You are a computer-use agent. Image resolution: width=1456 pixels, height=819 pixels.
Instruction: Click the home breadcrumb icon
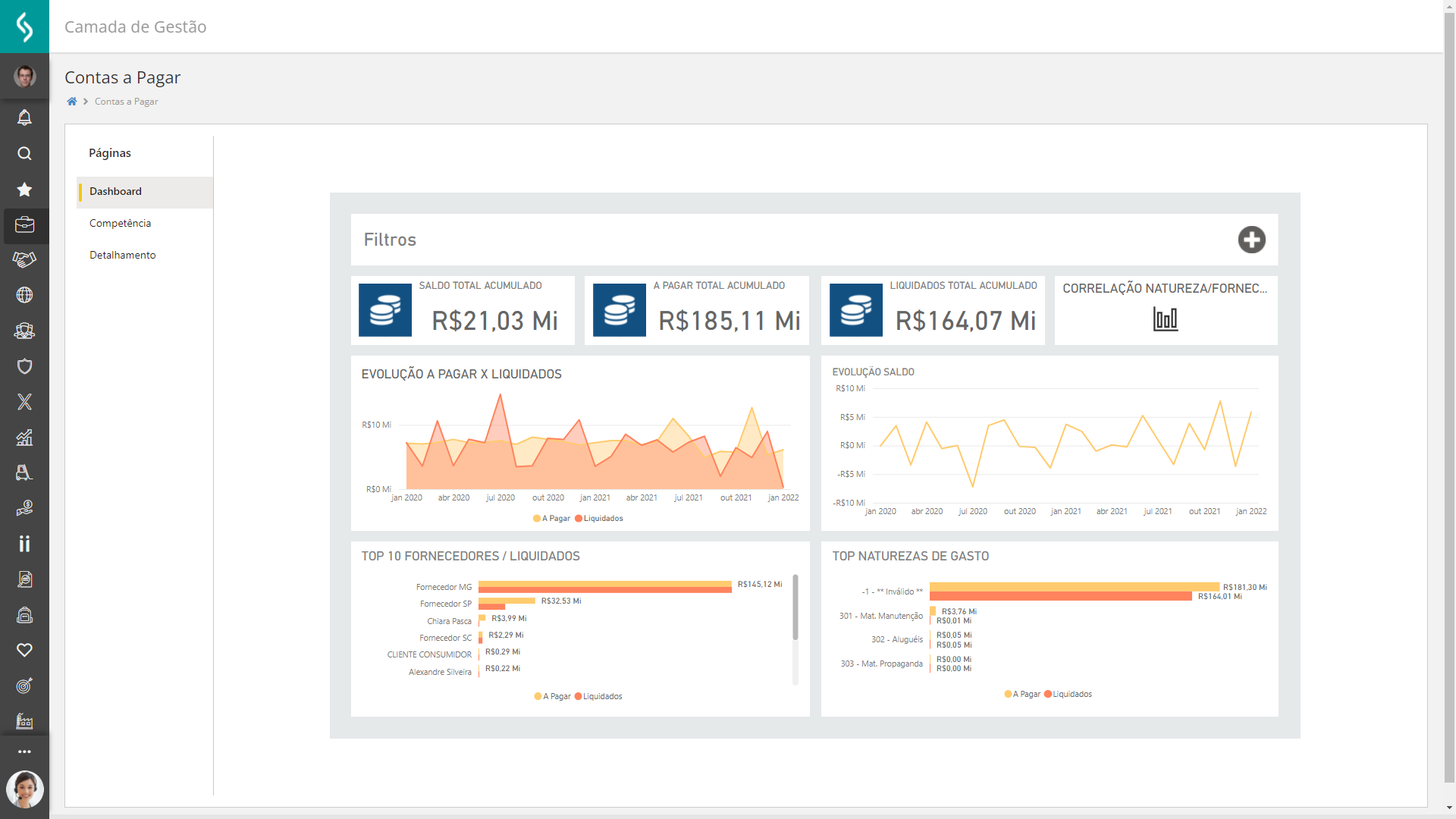72,102
